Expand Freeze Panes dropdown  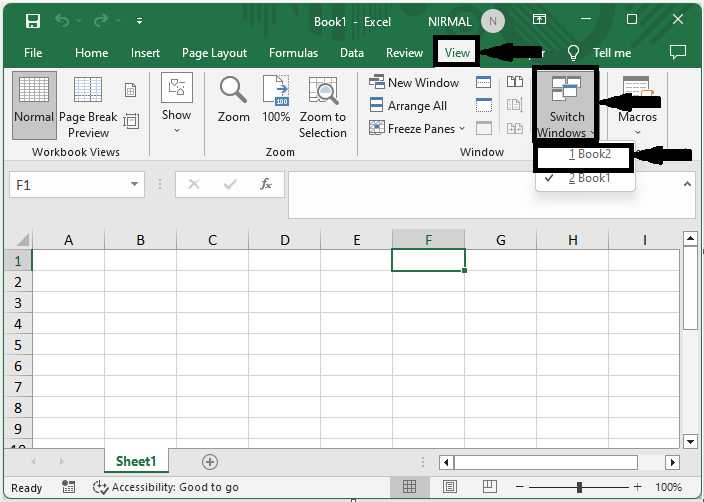417,128
